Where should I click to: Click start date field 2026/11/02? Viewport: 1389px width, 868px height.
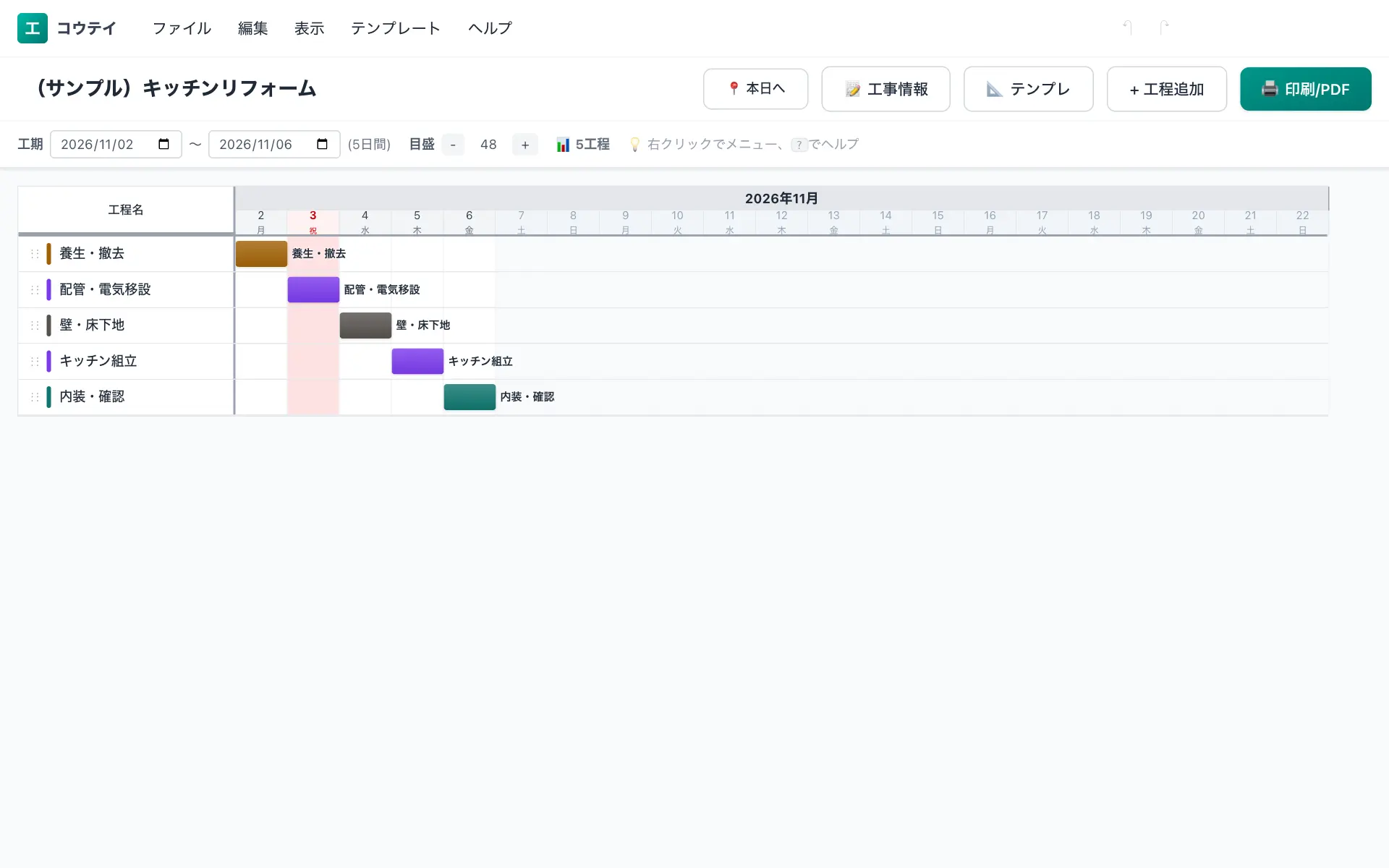pos(116,144)
